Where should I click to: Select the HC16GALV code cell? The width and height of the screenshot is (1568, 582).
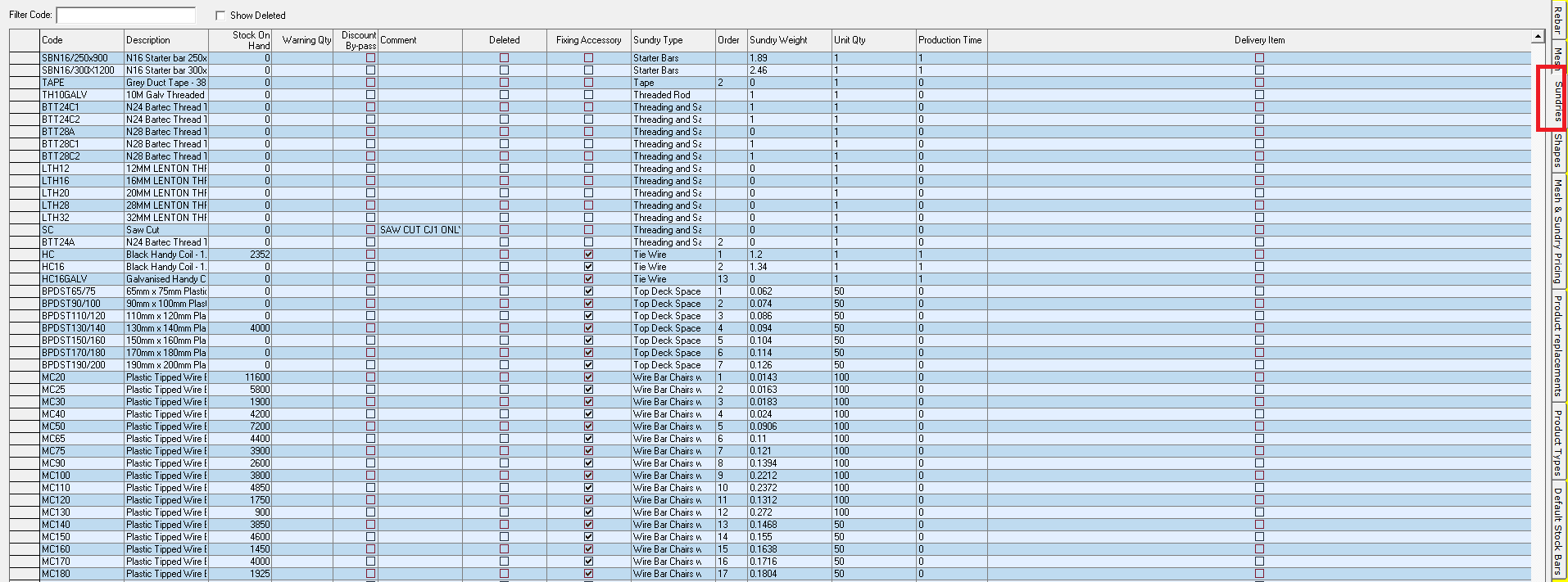(82, 279)
